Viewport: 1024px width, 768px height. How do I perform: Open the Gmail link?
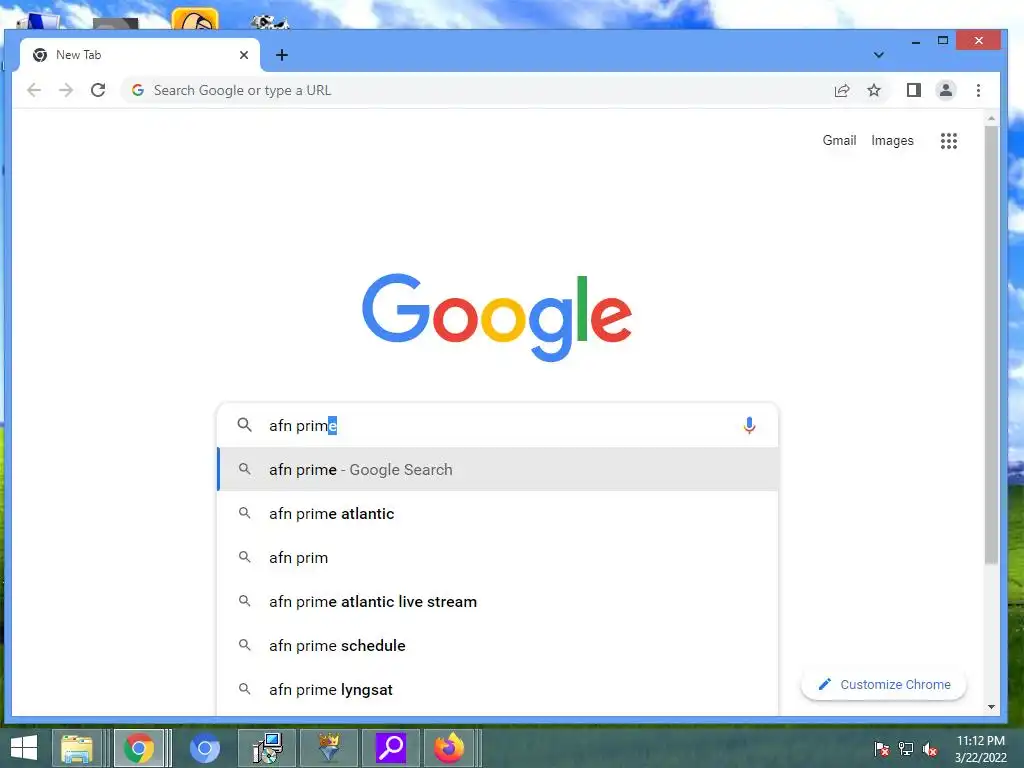click(x=839, y=140)
